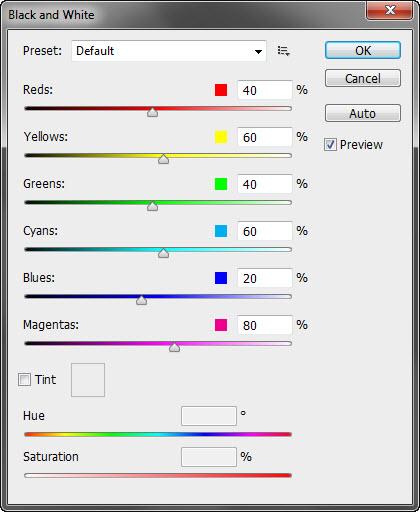Open the Preset dropdown showing Default

click(x=169, y=51)
